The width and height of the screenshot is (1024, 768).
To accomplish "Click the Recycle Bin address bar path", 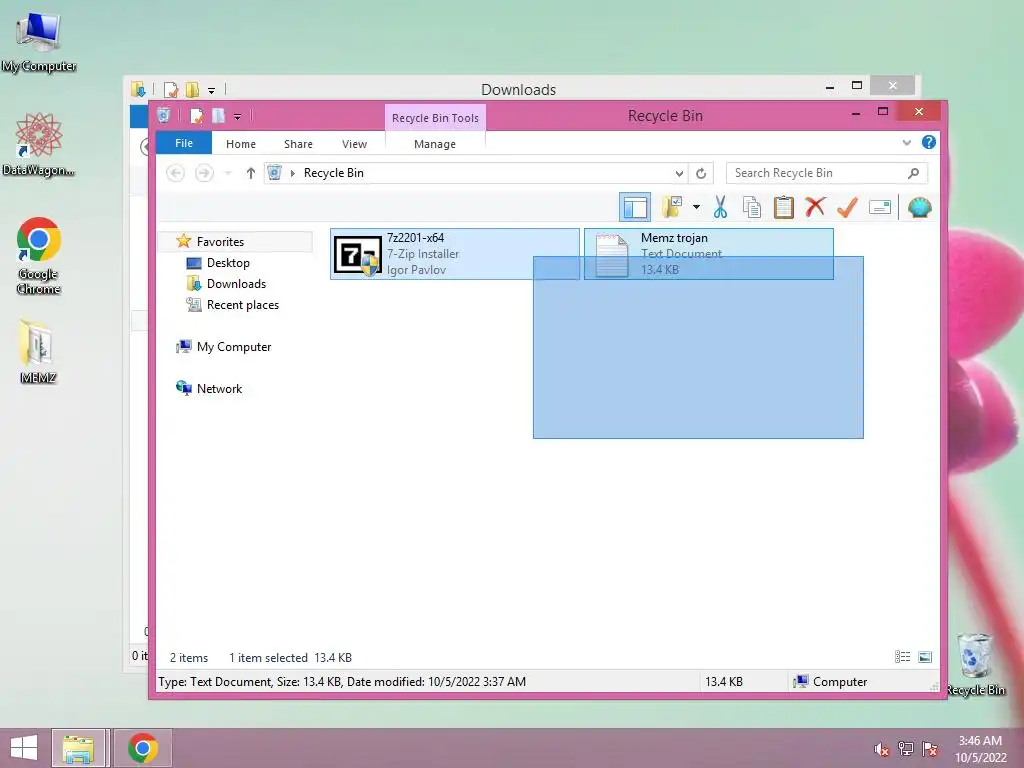I will [x=334, y=173].
